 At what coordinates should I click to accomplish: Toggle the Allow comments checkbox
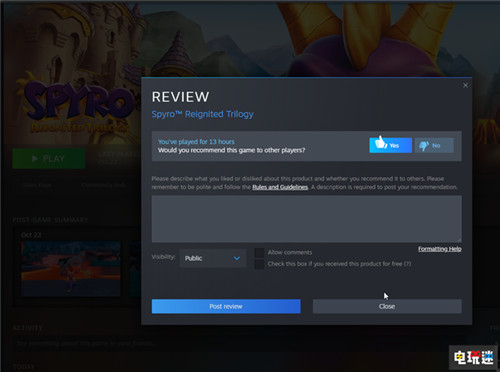(259, 253)
